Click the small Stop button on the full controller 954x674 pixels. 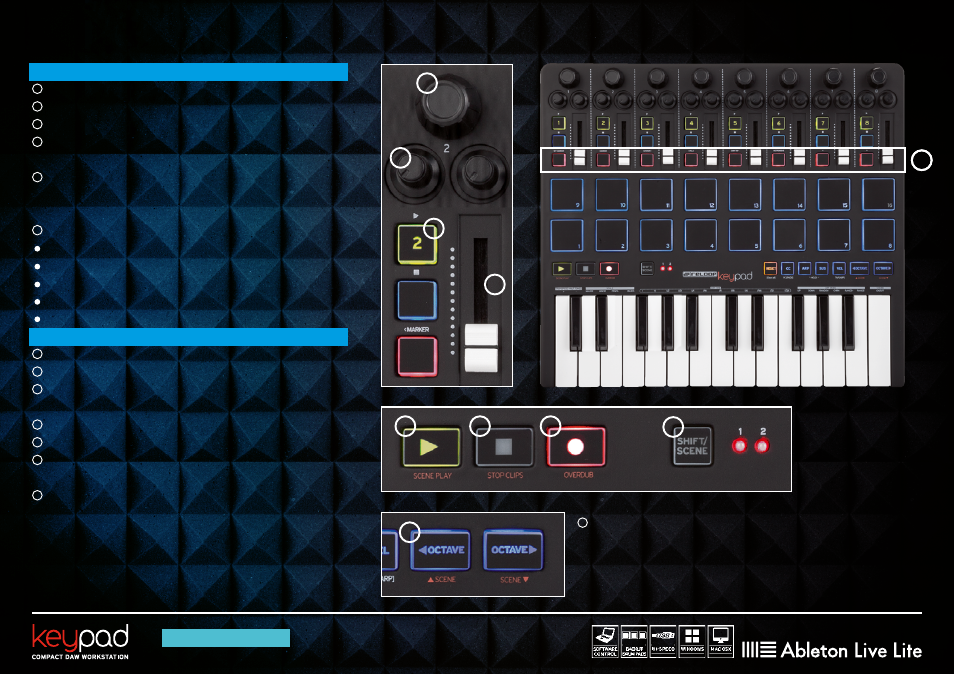pyautogui.click(x=585, y=268)
